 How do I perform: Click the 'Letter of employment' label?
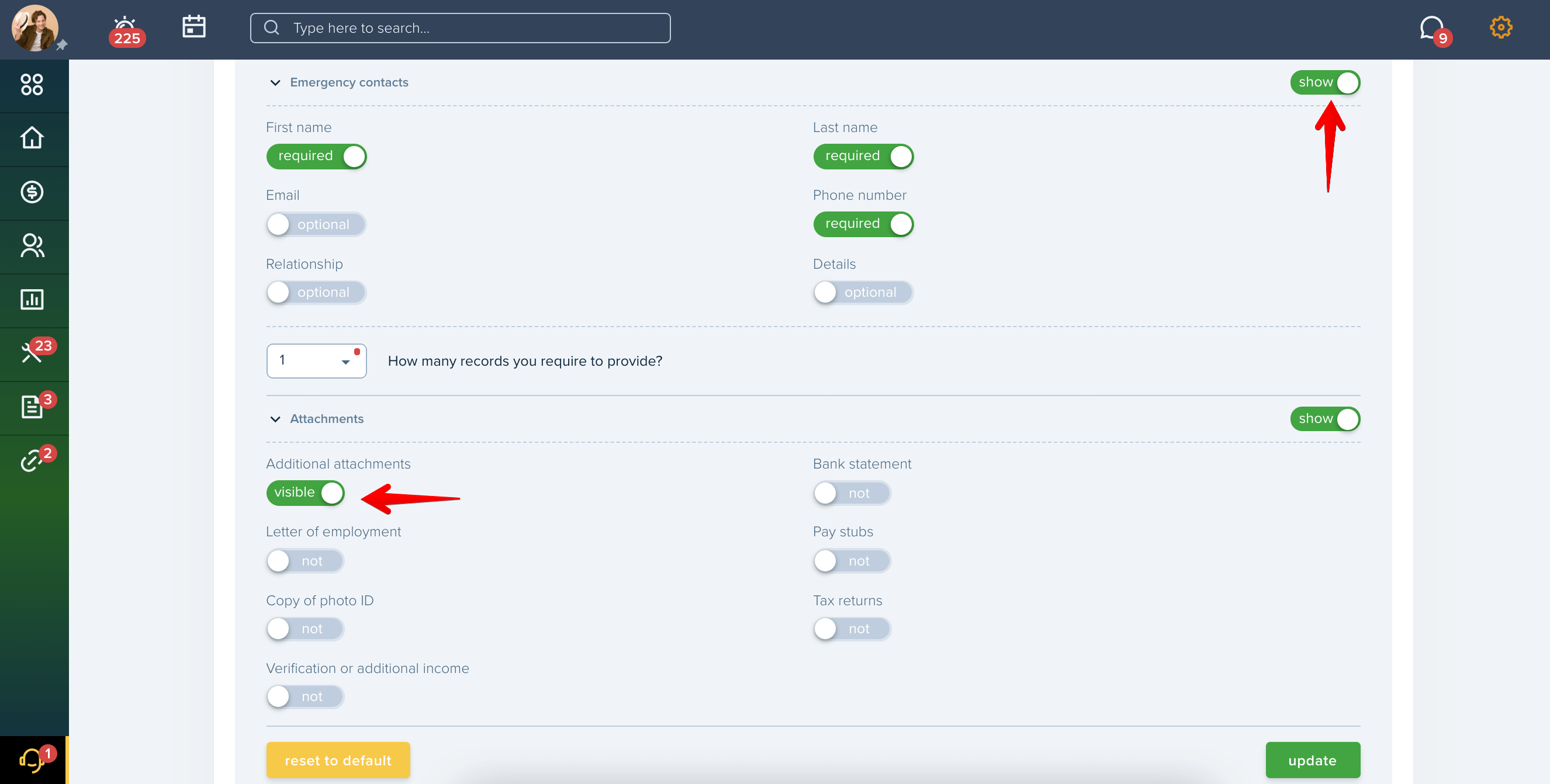coord(333,532)
